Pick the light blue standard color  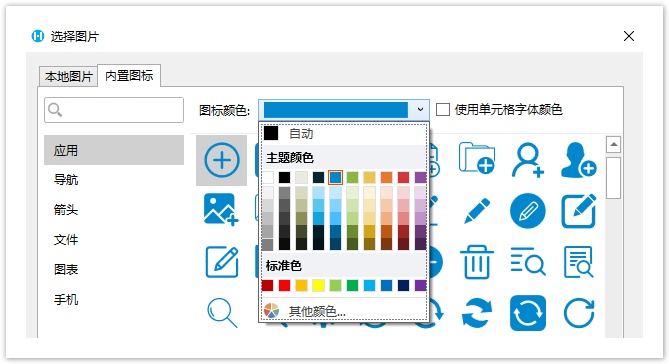click(369, 285)
